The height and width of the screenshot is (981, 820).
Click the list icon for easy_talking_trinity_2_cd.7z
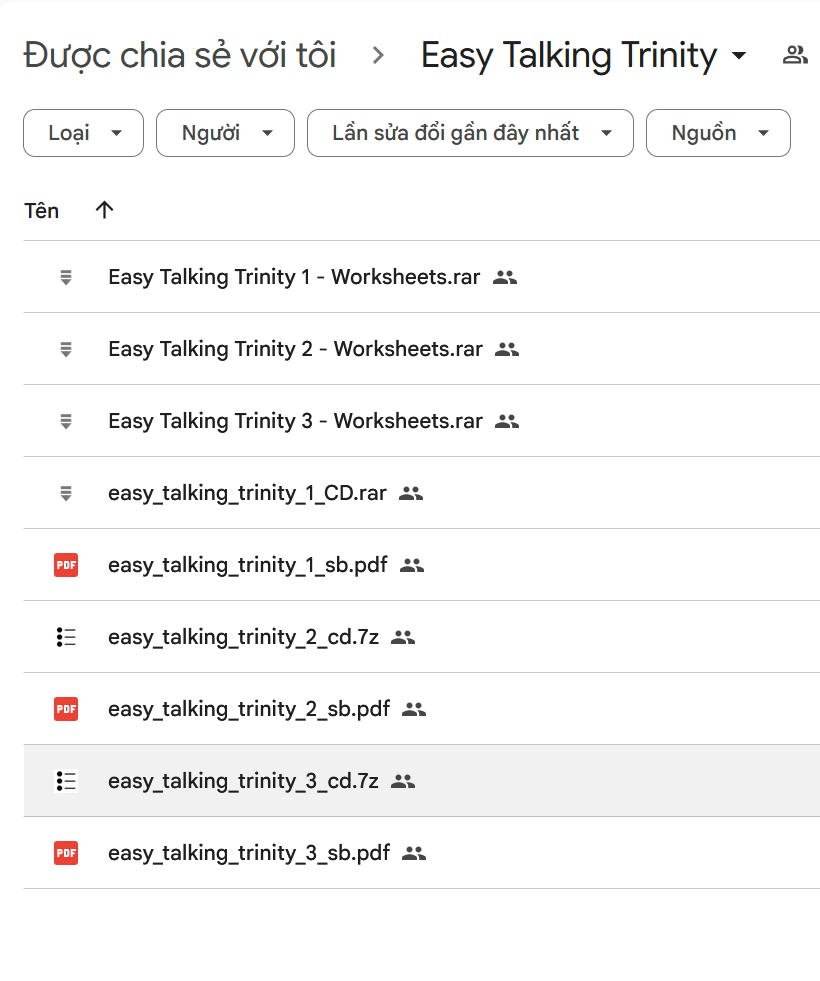click(66, 637)
